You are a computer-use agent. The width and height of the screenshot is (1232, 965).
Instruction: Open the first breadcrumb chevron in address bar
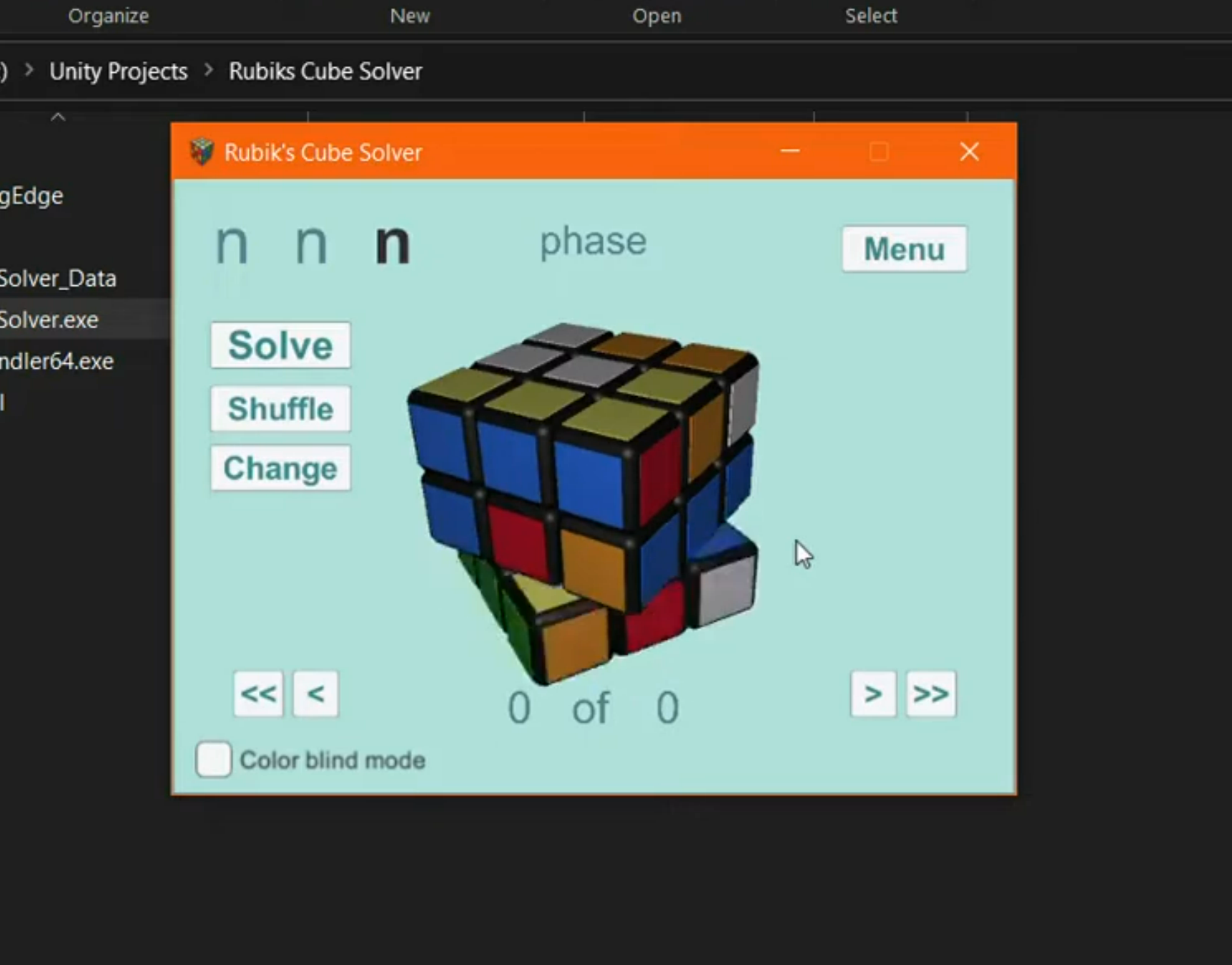pyautogui.click(x=29, y=71)
